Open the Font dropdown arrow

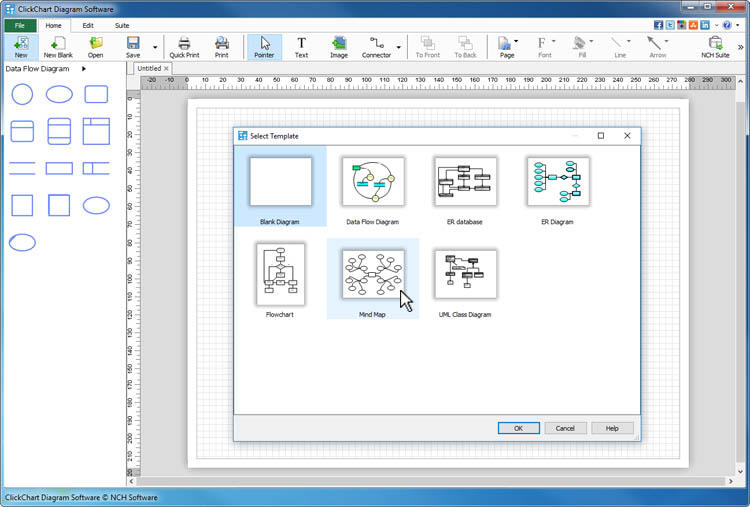(x=554, y=41)
